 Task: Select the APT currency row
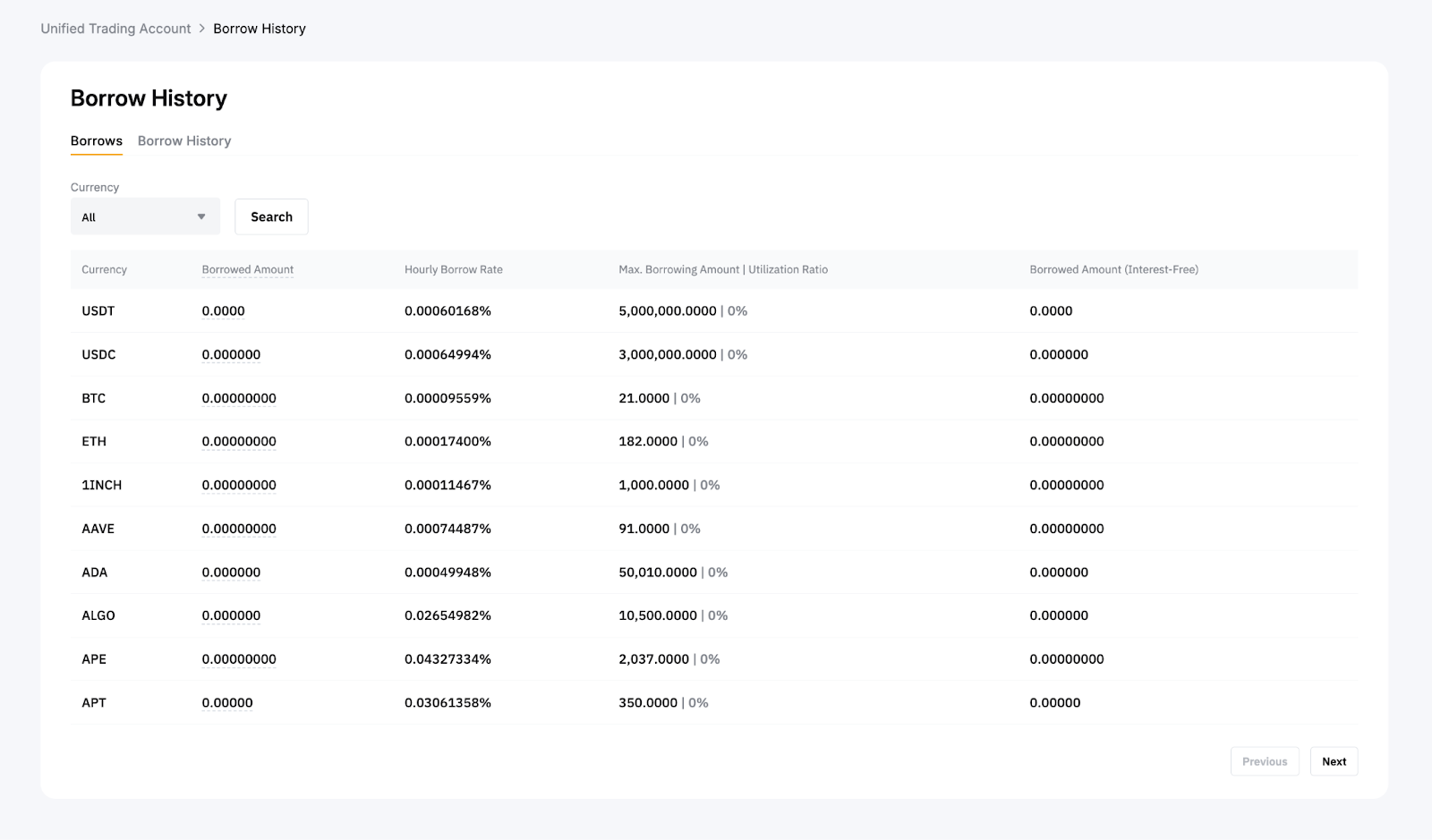coord(94,703)
